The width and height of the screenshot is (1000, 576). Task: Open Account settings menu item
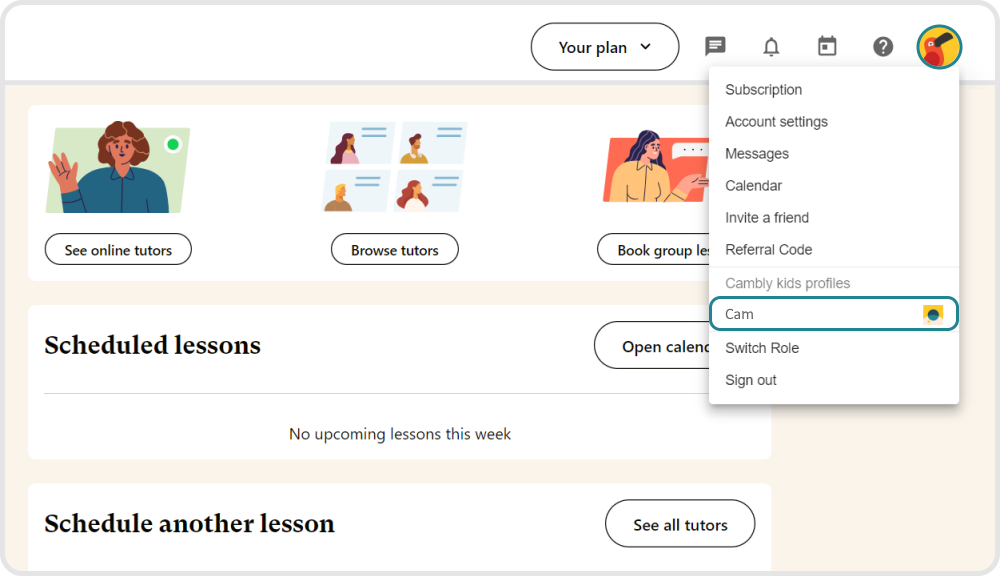point(776,122)
